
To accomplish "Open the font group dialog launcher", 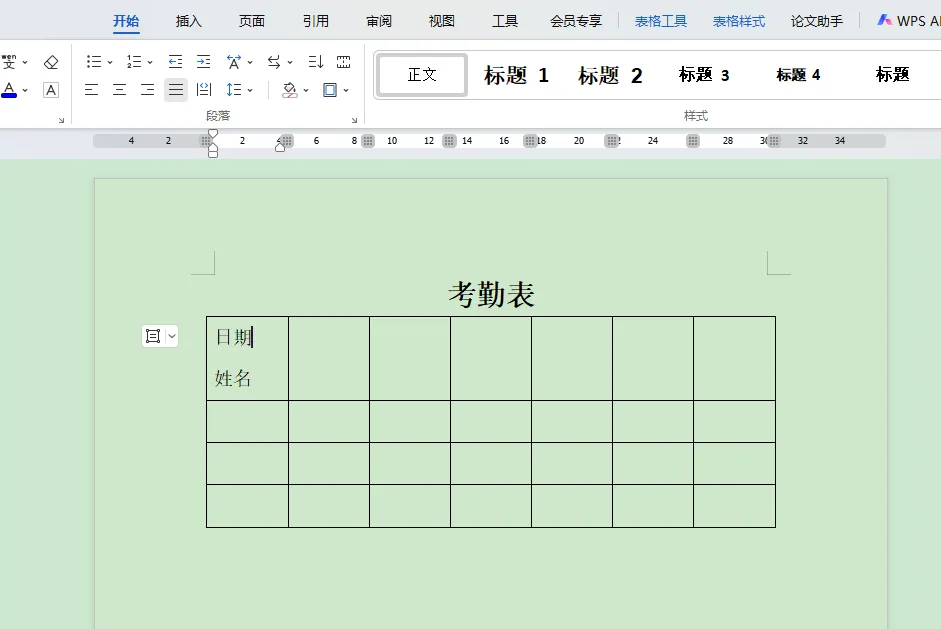I will [x=61, y=121].
